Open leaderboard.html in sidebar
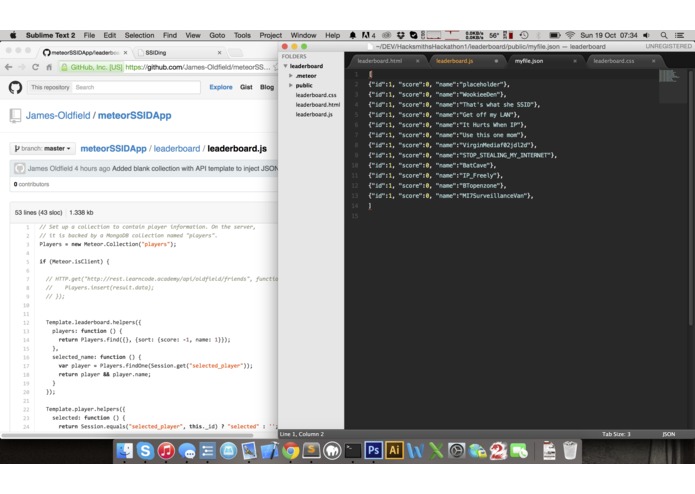695x494 pixels. point(317,105)
